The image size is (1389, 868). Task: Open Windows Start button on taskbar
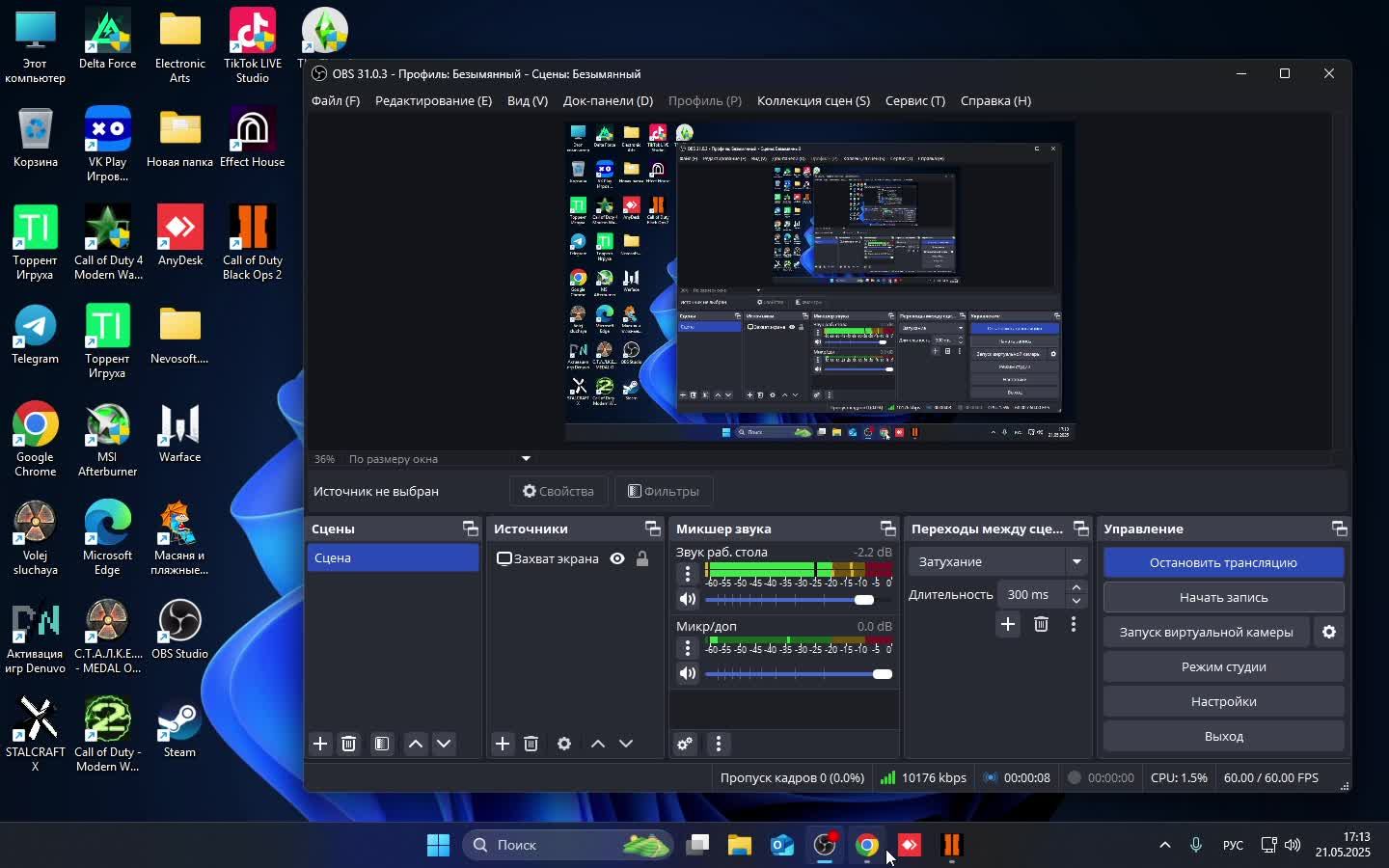(438, 846)
